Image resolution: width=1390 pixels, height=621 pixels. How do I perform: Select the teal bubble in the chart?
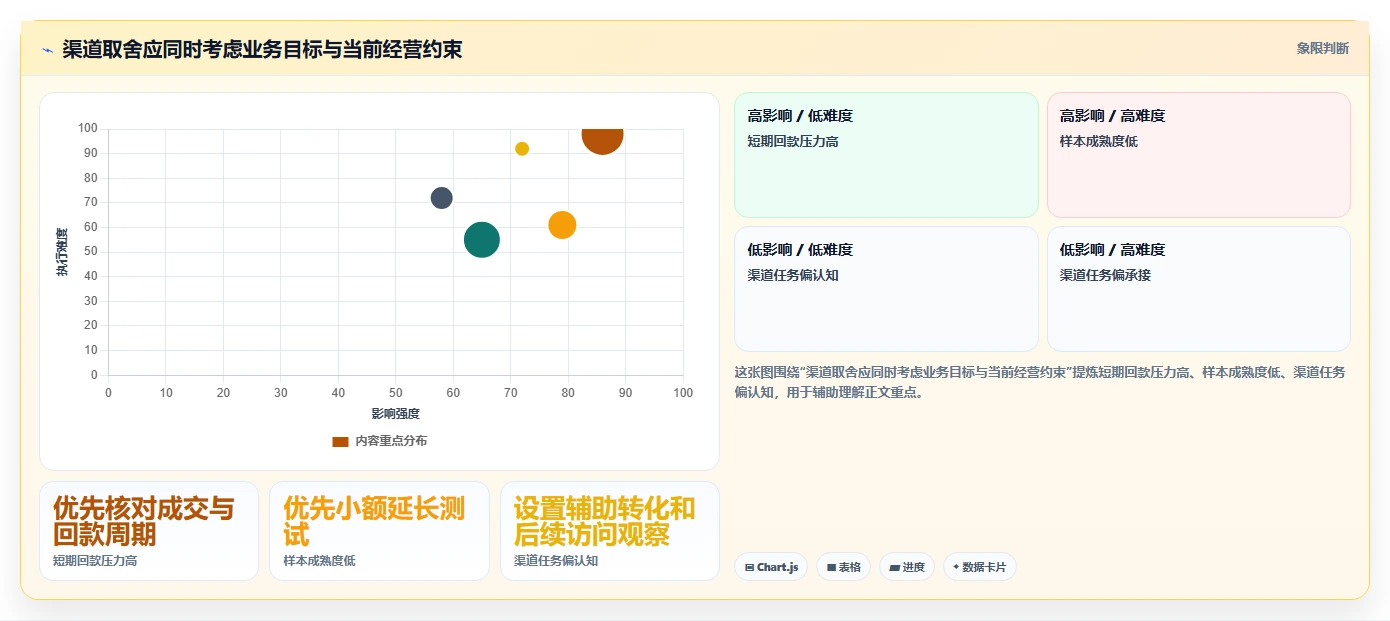(482, 239)
